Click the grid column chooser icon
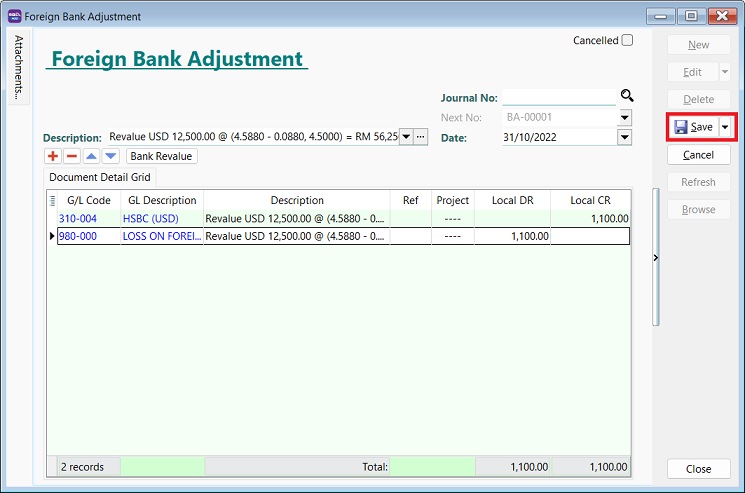745x493 pixels. pos(52,200)
